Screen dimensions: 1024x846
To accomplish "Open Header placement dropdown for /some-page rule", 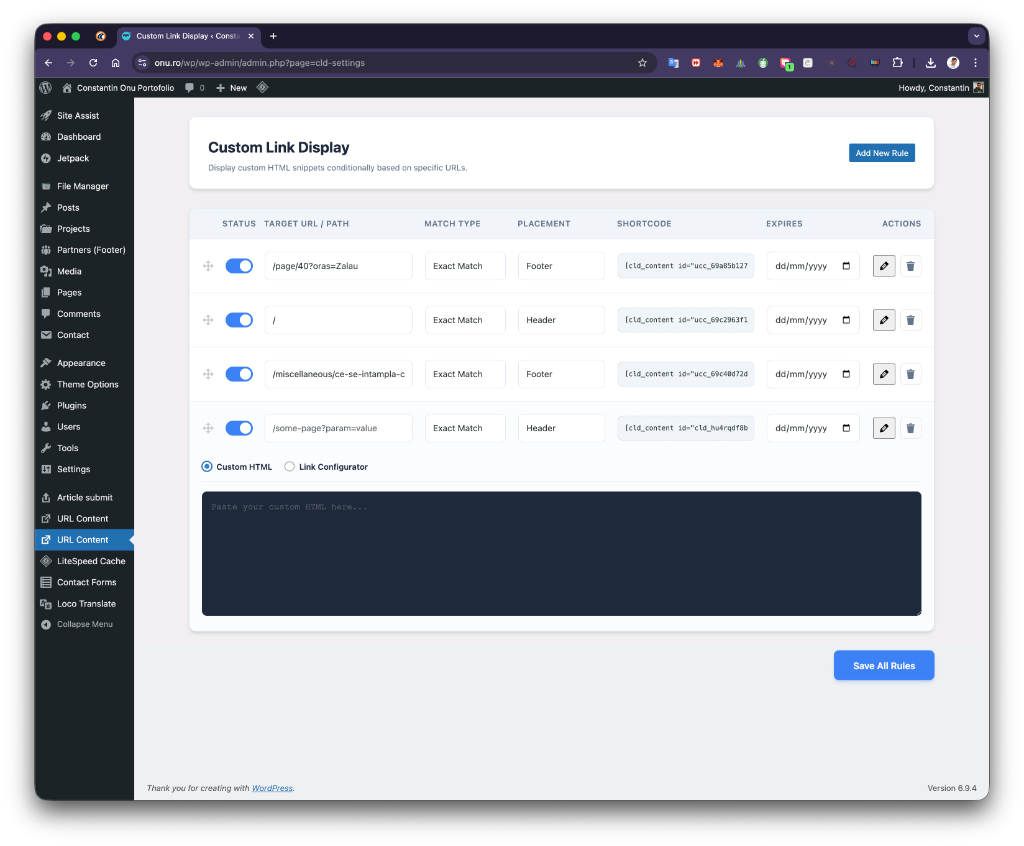I will [561, 429].
